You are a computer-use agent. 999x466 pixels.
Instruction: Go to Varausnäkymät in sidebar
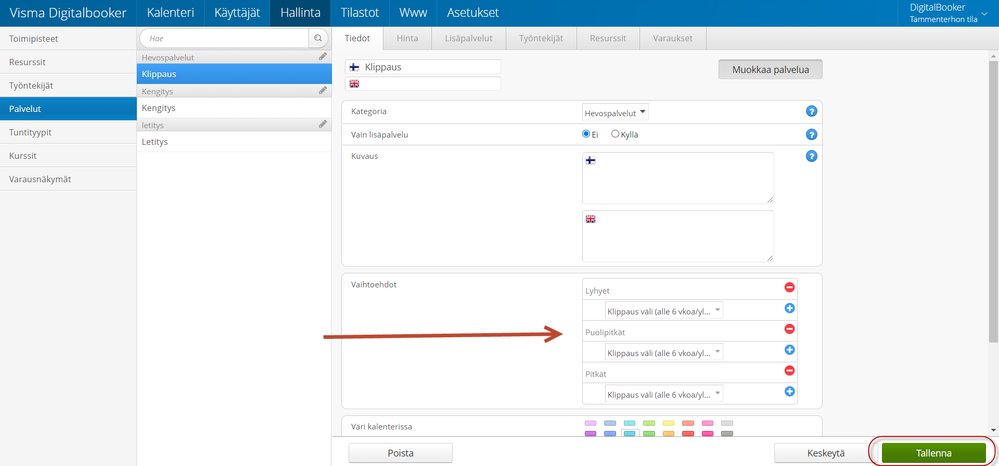point(68,179)
